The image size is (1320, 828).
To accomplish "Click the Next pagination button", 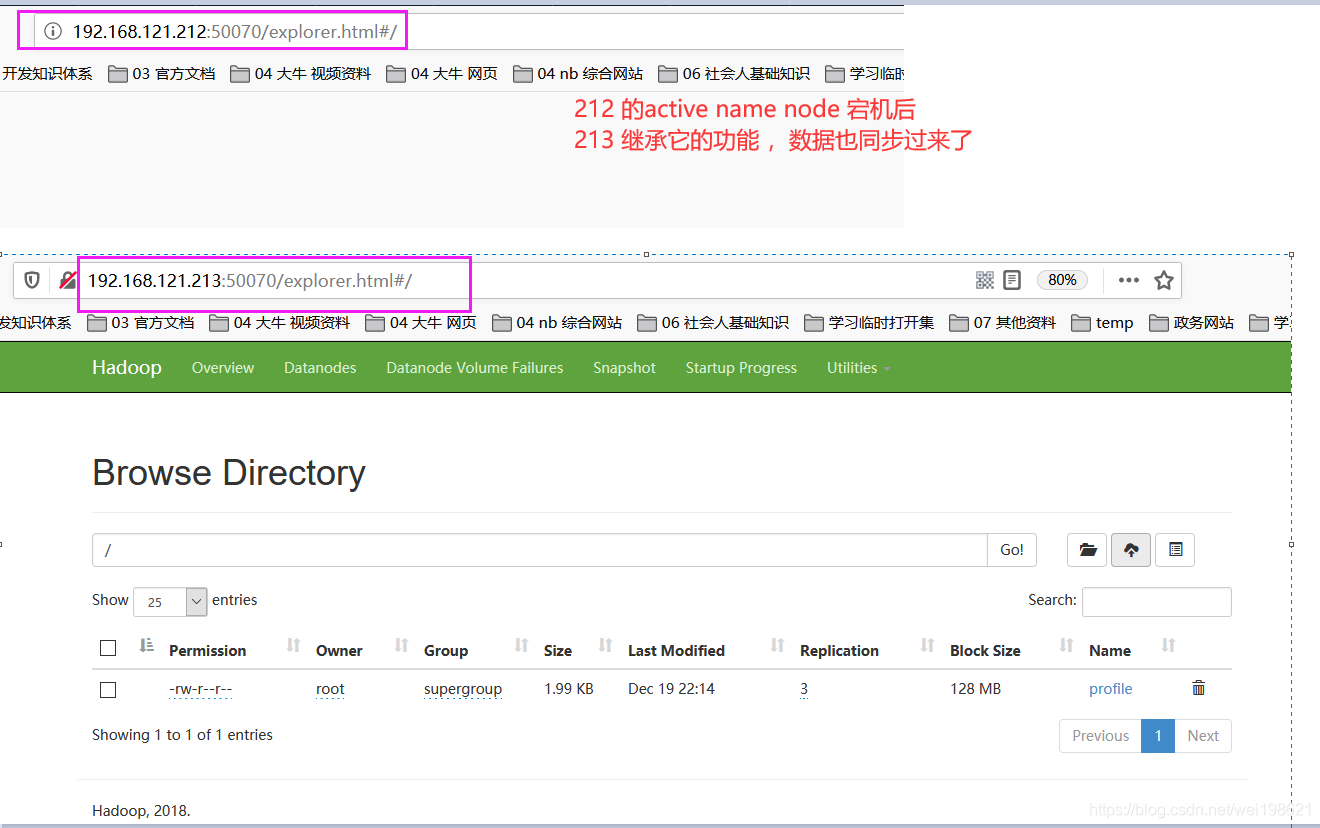I will [1203, 736].
